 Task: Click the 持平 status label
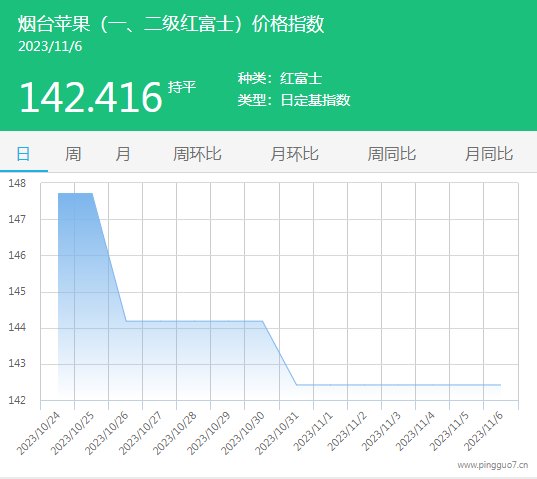182,87
